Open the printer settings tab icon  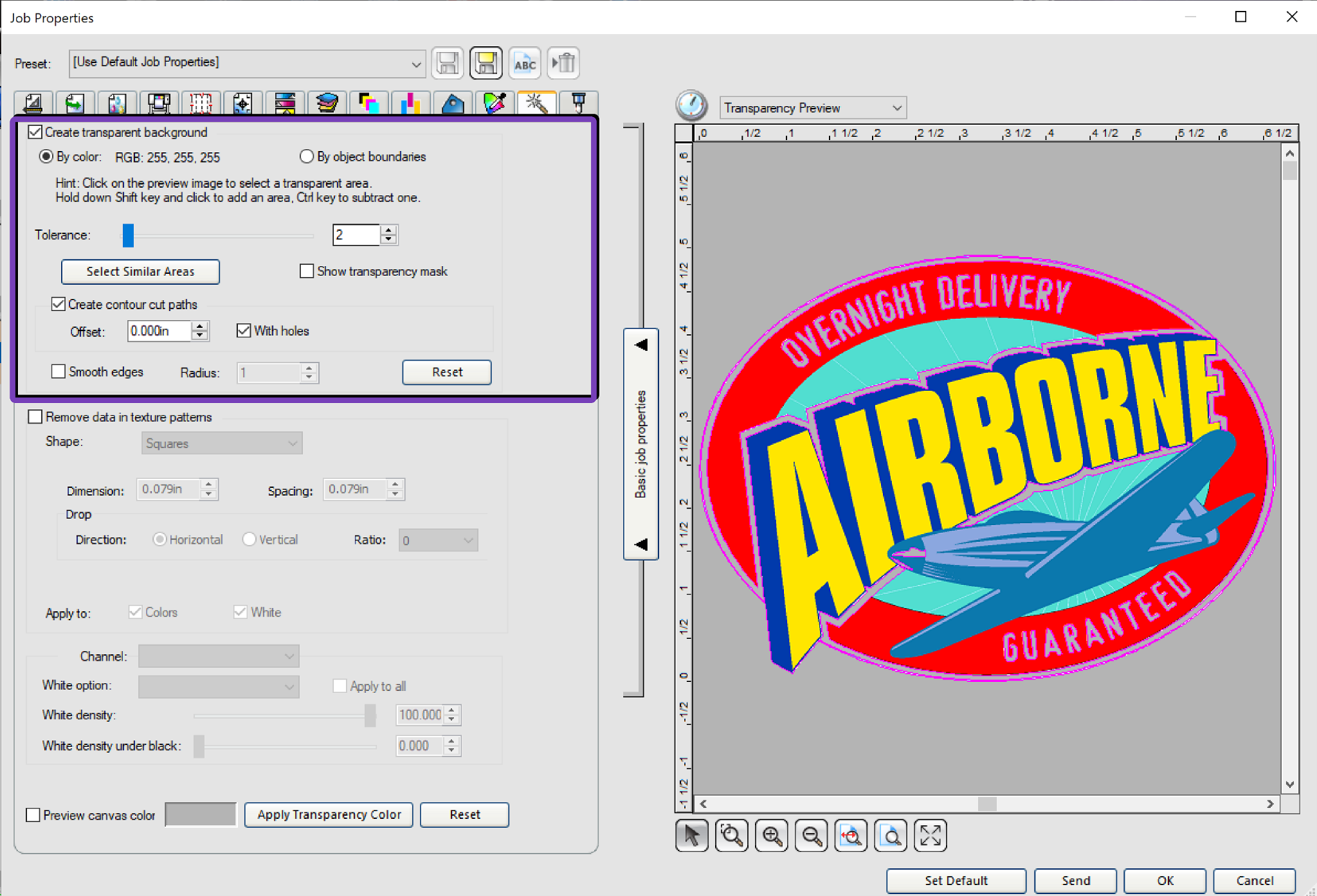(159, 103)
